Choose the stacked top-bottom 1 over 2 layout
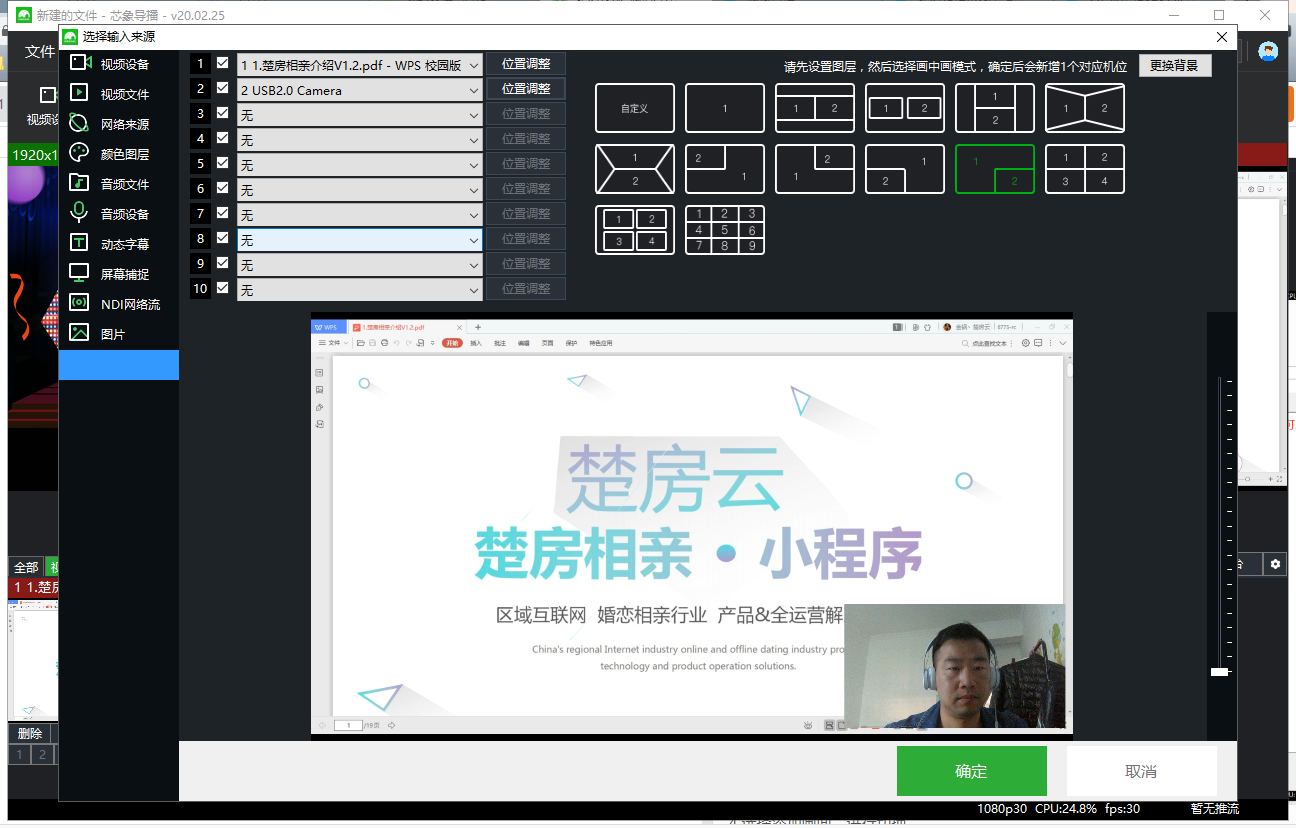Viewport: 1296px width, 828px height. [x=995, y=108]
